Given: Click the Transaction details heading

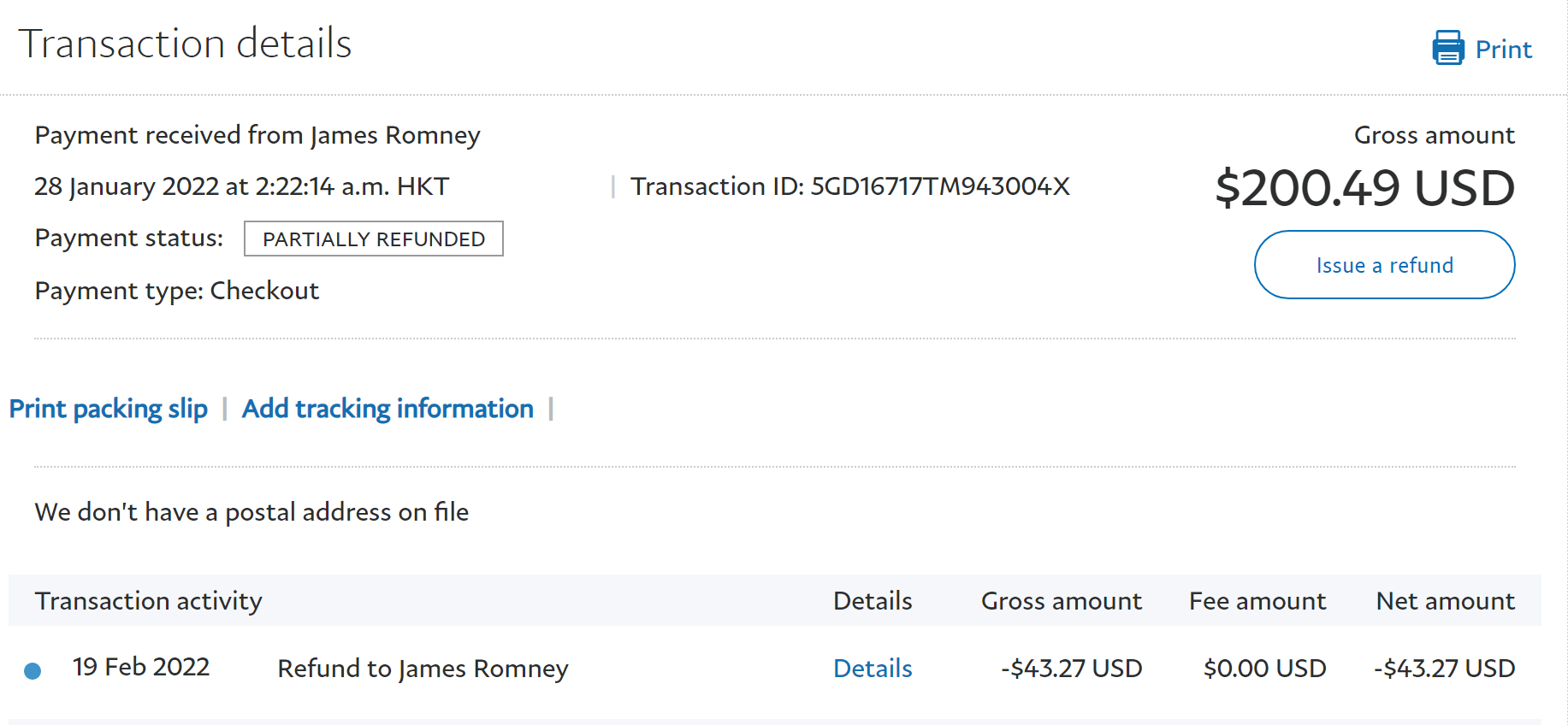Looking at the screenshot, I should (185, 44).
